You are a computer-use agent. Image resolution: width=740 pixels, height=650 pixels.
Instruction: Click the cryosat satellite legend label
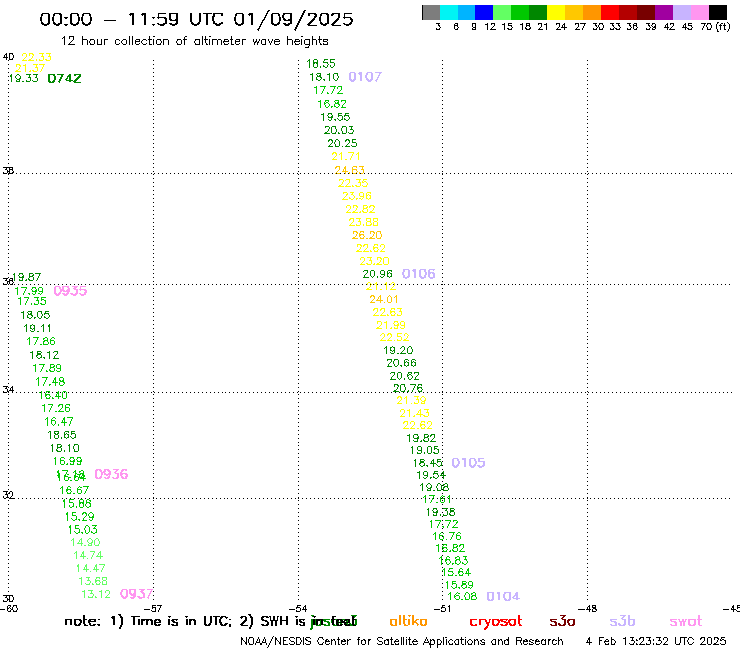coord(496,622)
